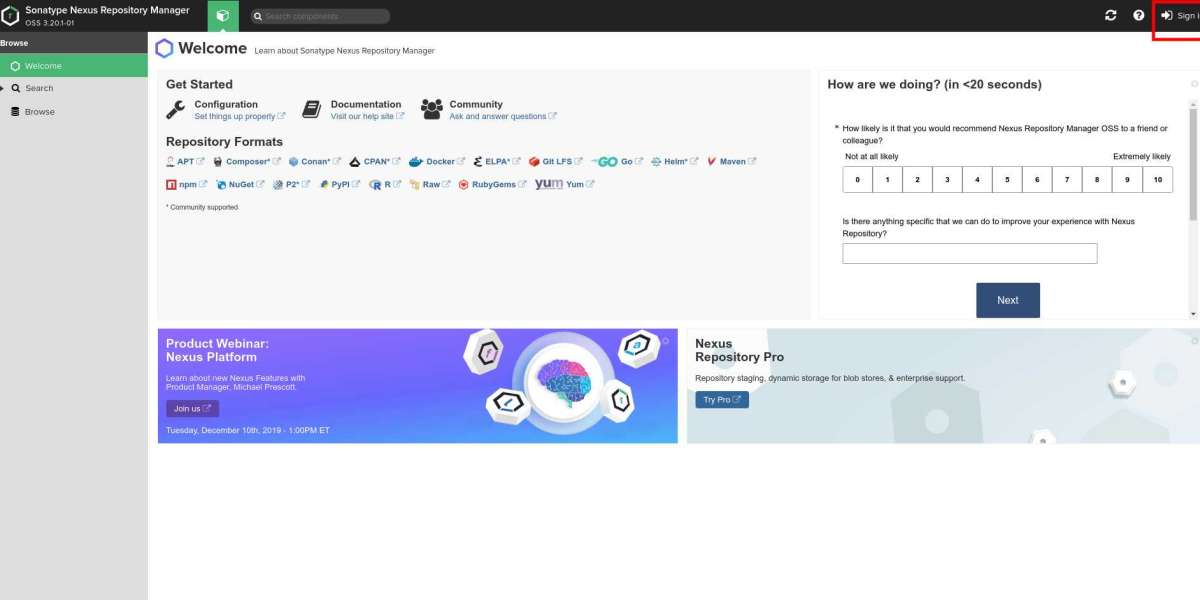Open the Docker repository format link
Viewport: 1200px width, 600px height.
coord(436,161)
